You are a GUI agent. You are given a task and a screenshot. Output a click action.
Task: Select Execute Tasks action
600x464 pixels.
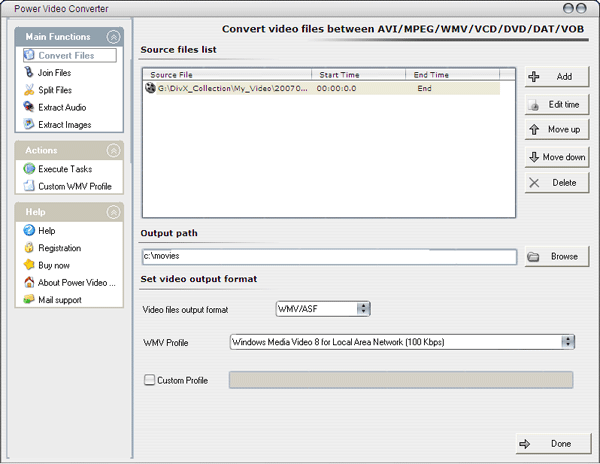point(65,169)
